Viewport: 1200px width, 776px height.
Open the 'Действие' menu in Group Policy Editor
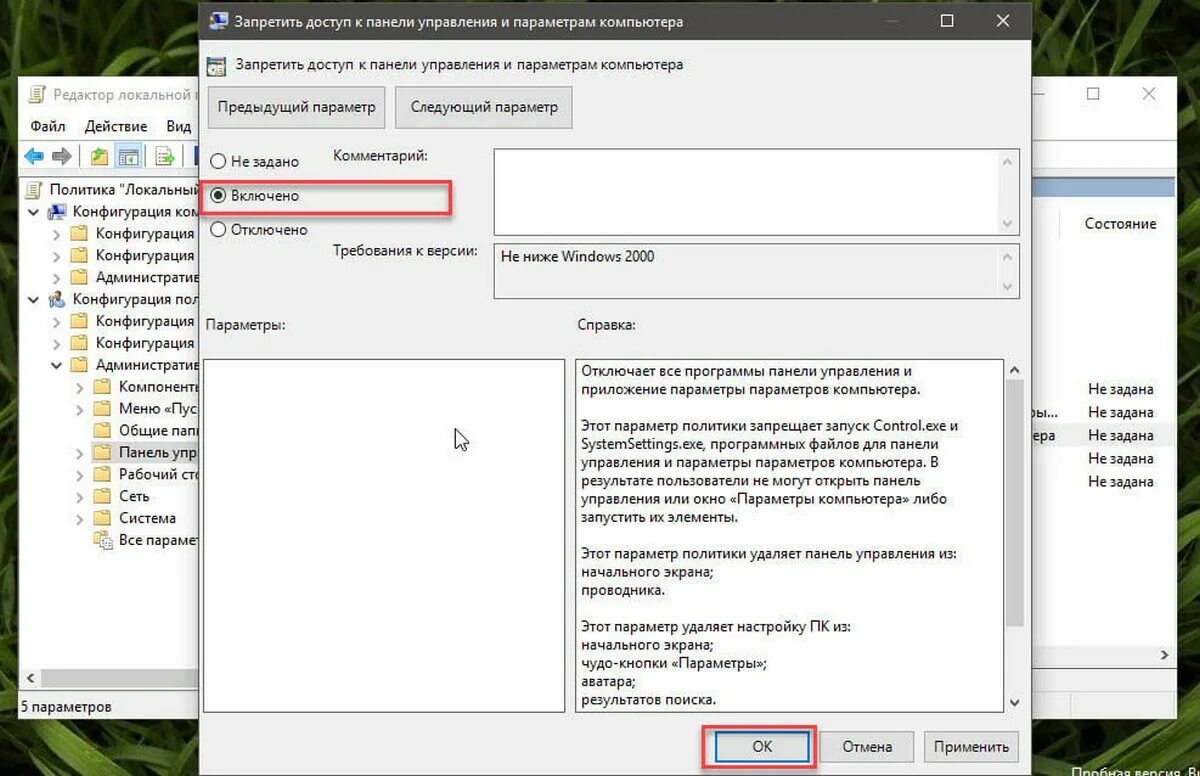tap(116, 126)
